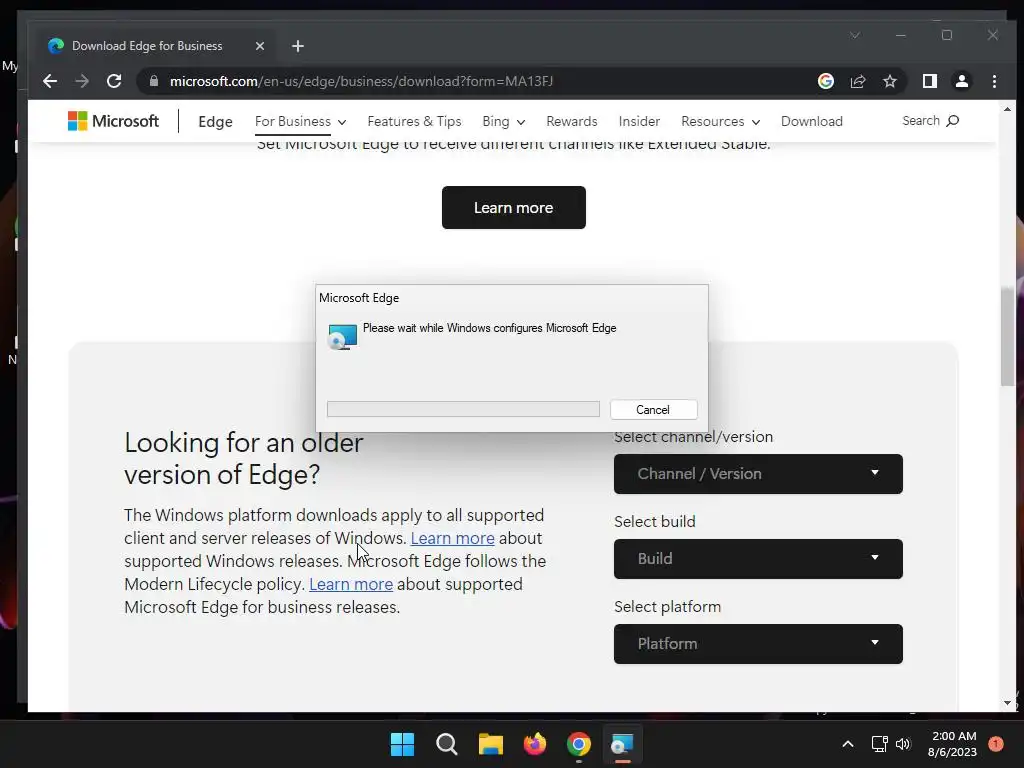
Task: Follow Learn more link about Windows releases
Action: 453,538
